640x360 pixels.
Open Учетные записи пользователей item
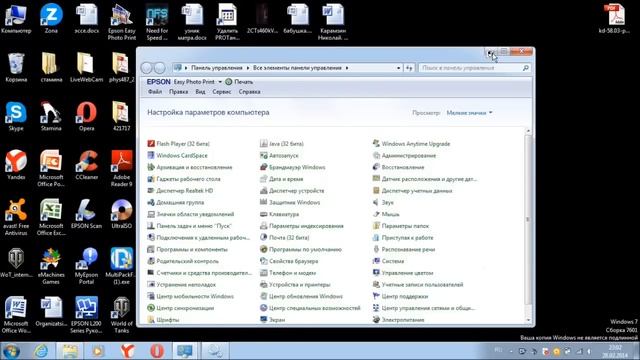pos(418,284)
